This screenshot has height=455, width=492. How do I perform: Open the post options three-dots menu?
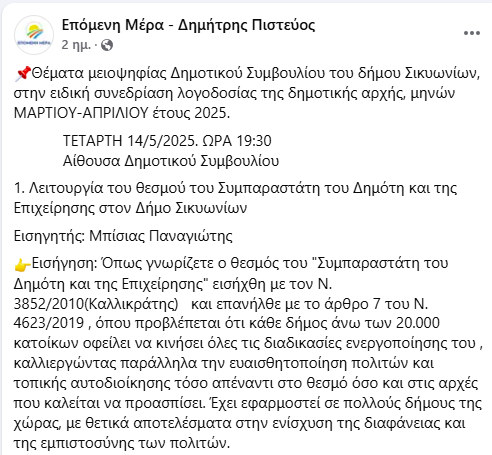click(x=472, y=33)
